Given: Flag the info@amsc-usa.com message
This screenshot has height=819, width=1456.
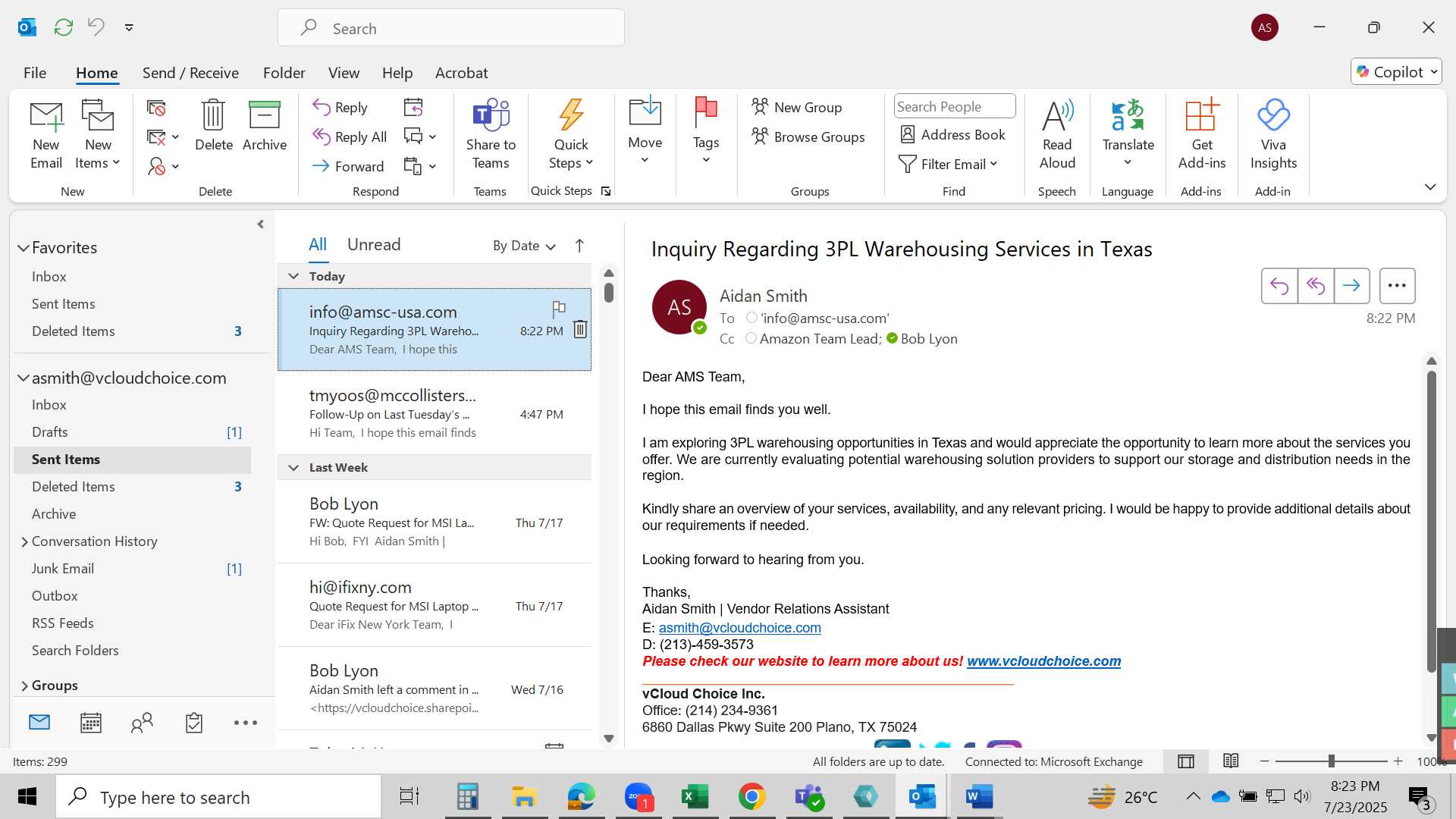Looking at the screenshot, I should click(559, 309).
